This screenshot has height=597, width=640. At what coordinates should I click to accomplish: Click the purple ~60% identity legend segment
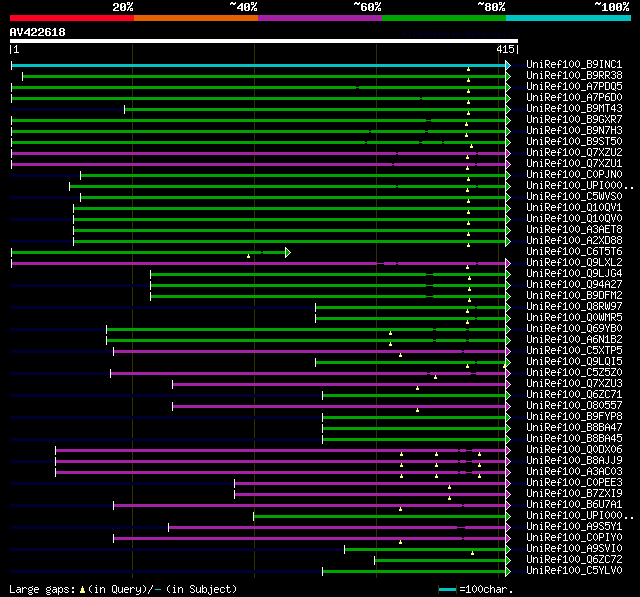click(320, 18)
